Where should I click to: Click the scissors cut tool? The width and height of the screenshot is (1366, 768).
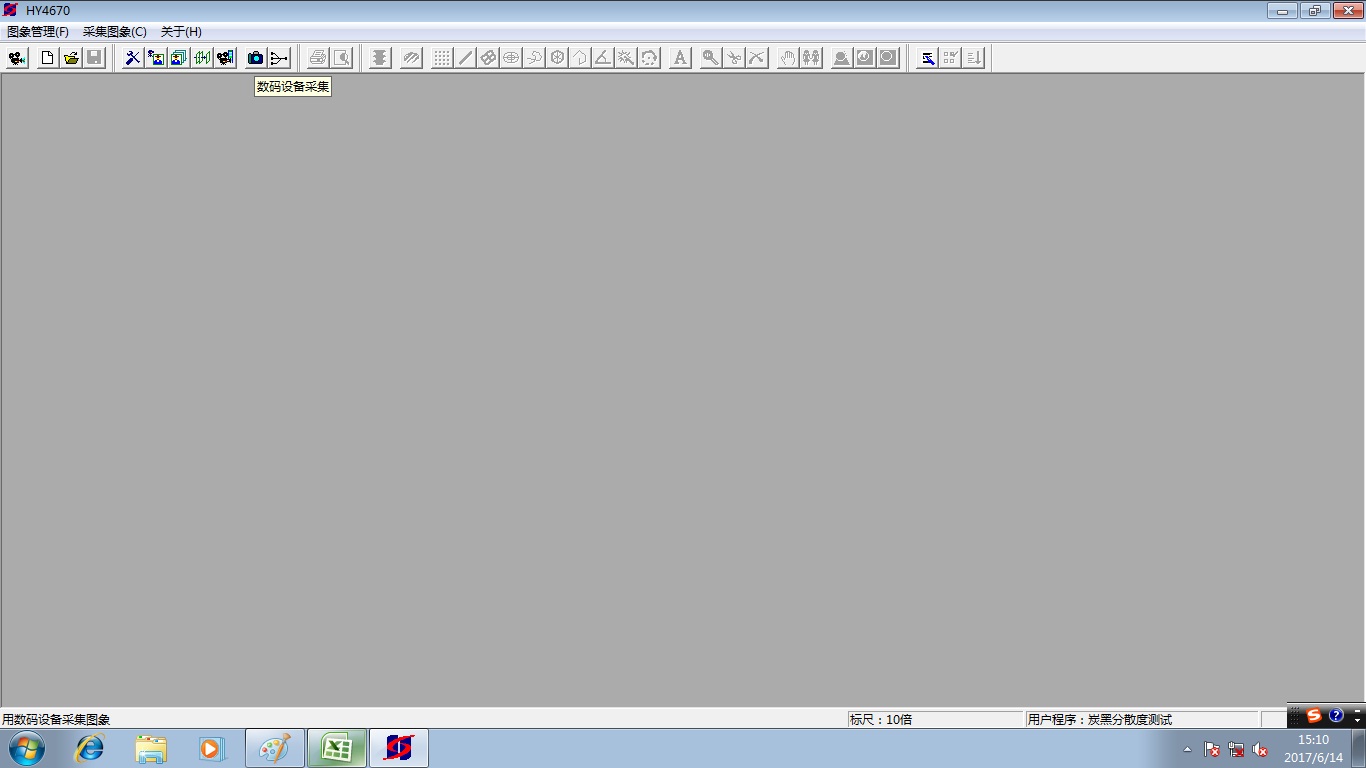click(734, 58)
